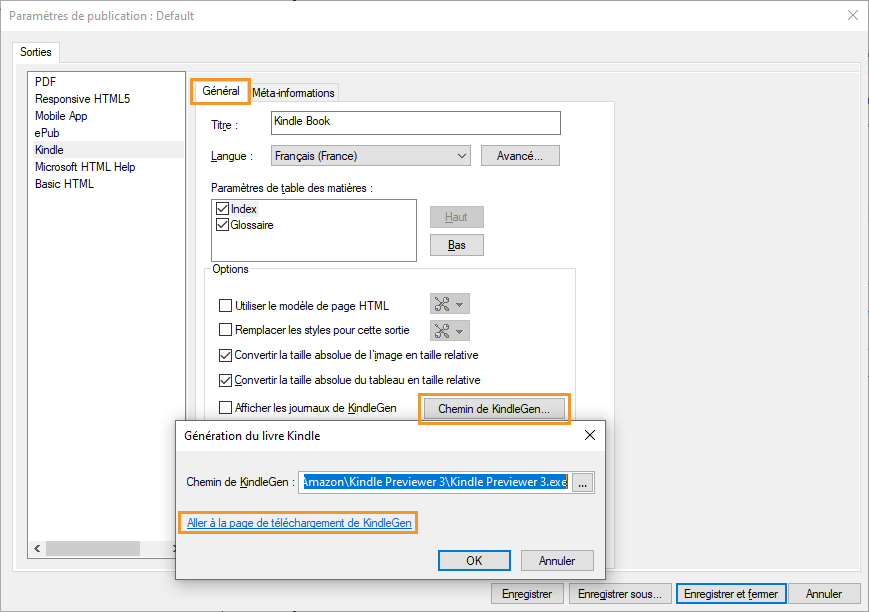869x612 pixels.
Task: Click the Titre text field
Action: click(415, 122)
